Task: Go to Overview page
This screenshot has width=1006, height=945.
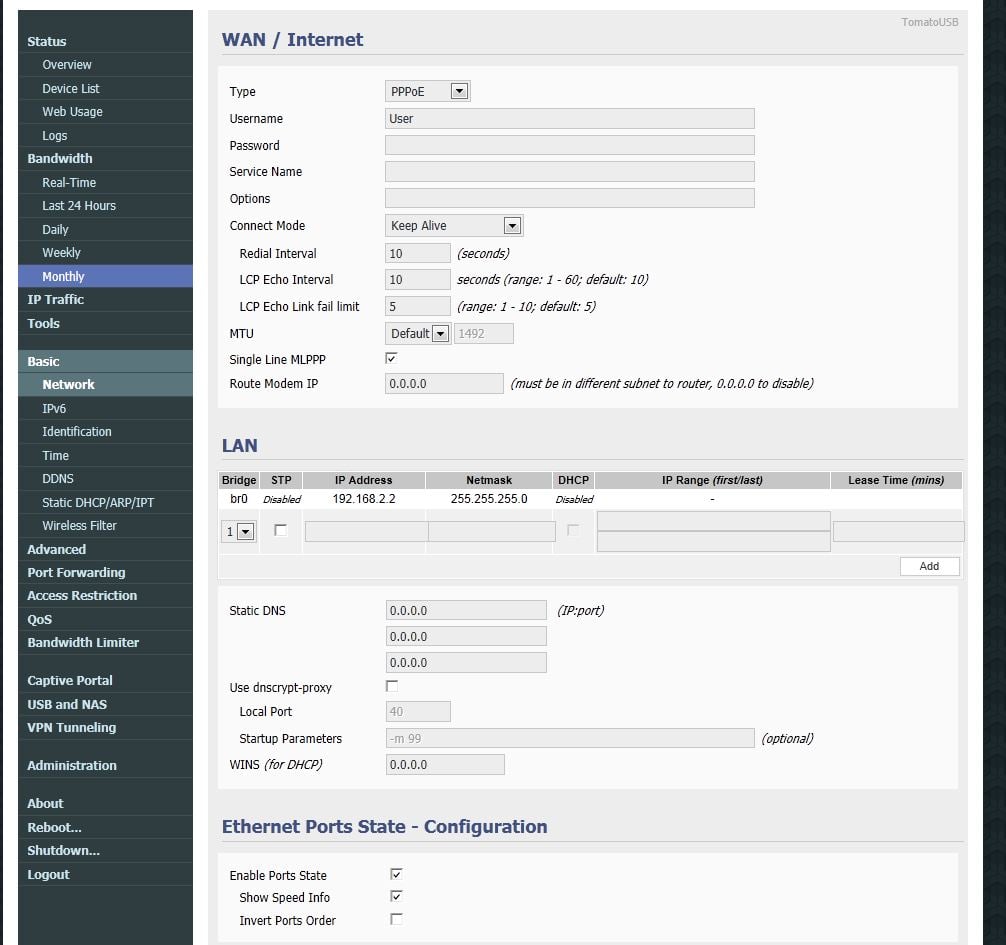Action: (67, 65)
